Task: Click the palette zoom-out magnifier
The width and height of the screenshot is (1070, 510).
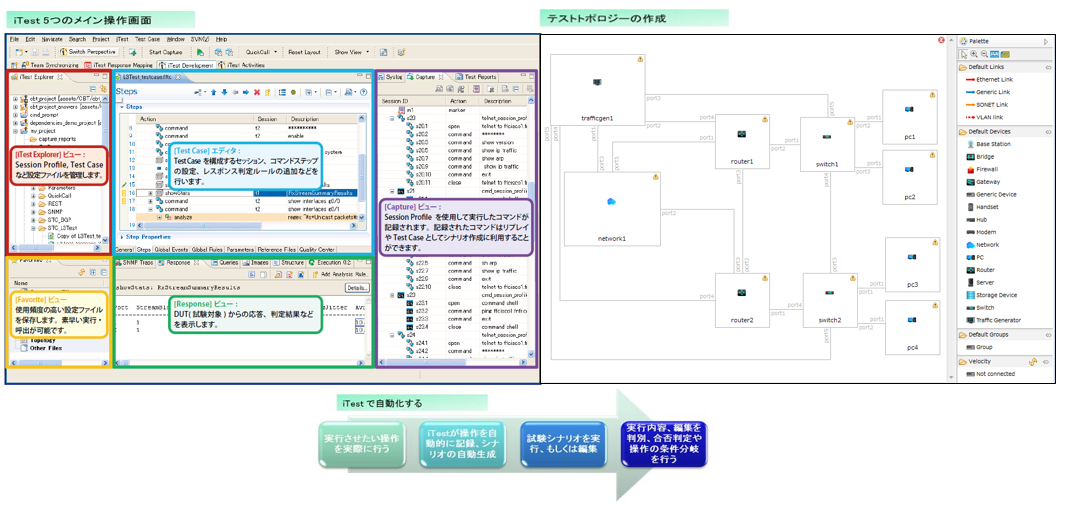Action: [x=984, y=54]
